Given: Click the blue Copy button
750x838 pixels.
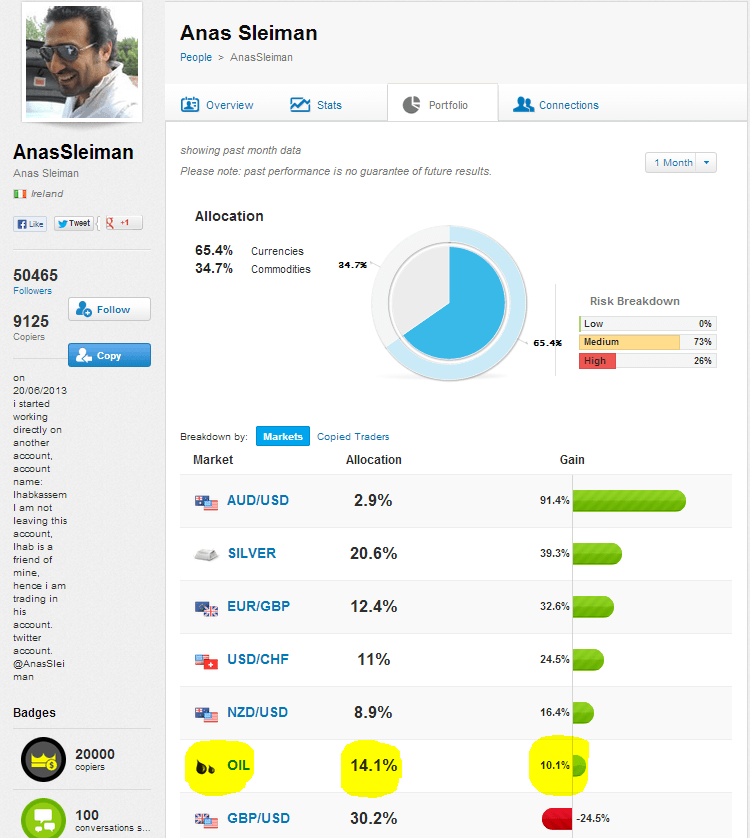Looking at the screenshot, I should [x=109, y=355].
